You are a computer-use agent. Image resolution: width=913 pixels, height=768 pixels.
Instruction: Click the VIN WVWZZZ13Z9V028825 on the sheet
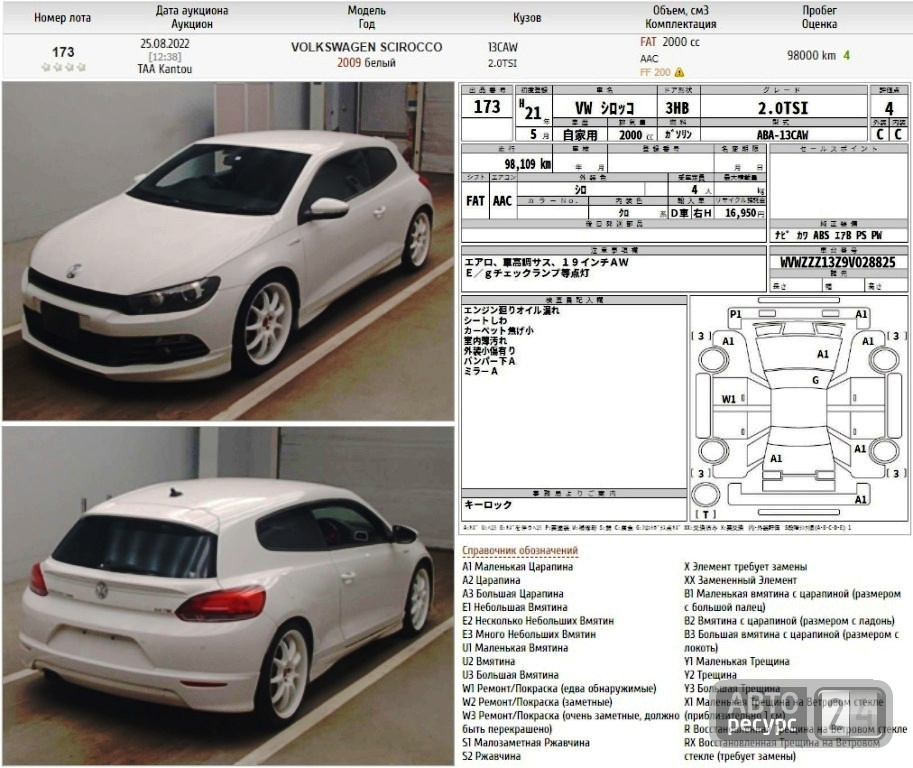tap(837, 262)
